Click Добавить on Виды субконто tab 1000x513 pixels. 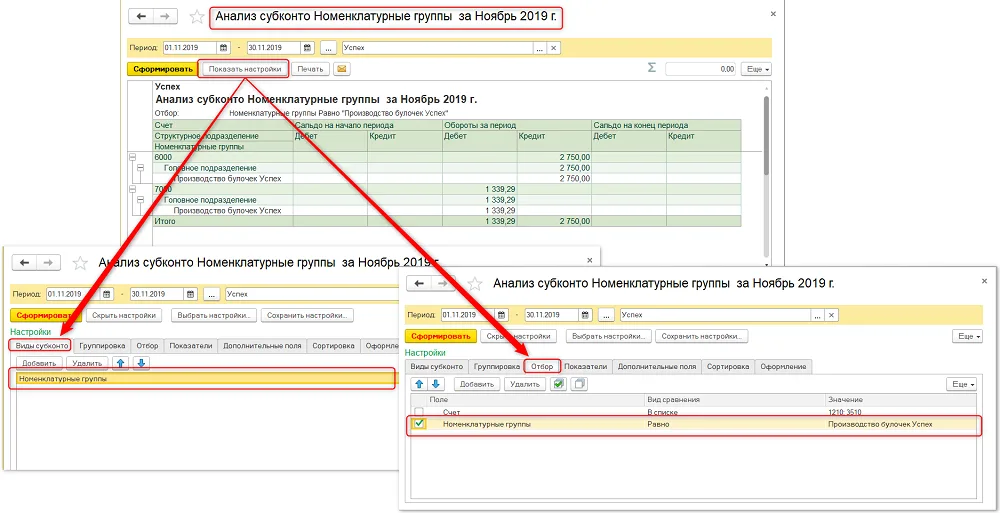(x=40, y=363)
